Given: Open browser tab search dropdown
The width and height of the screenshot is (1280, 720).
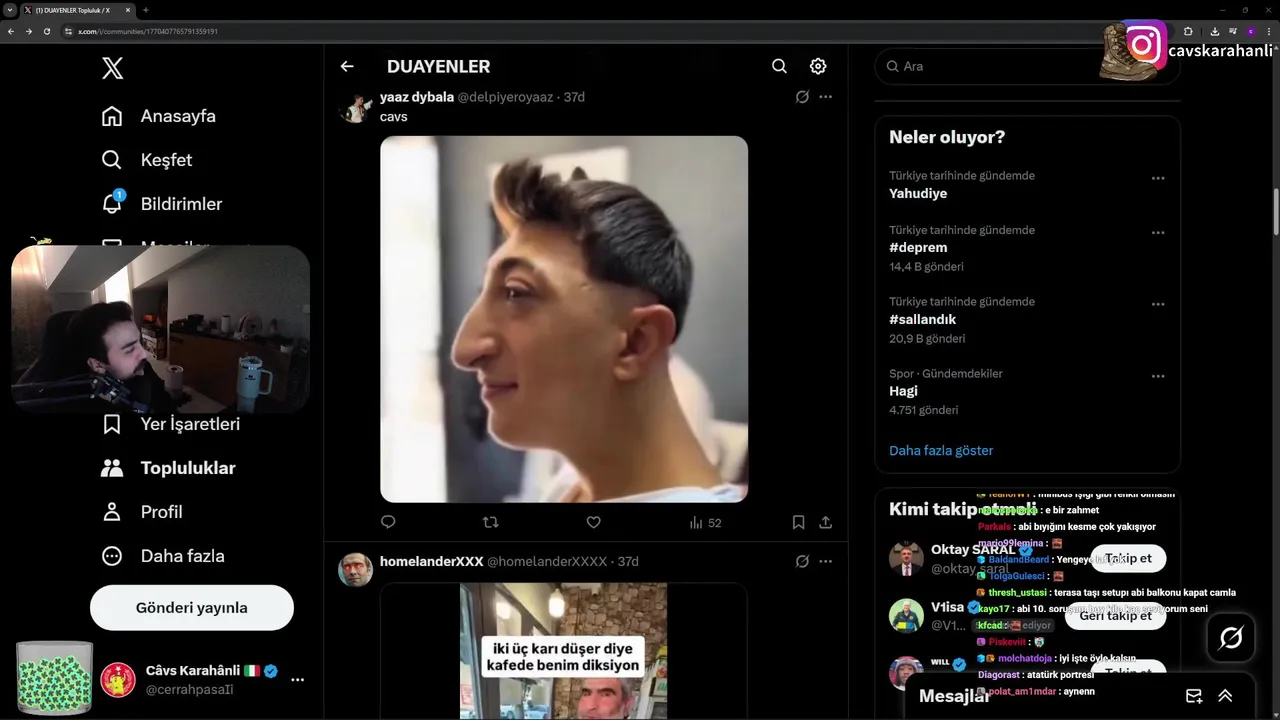Looking at the screenshot, I should click(9, 10).
